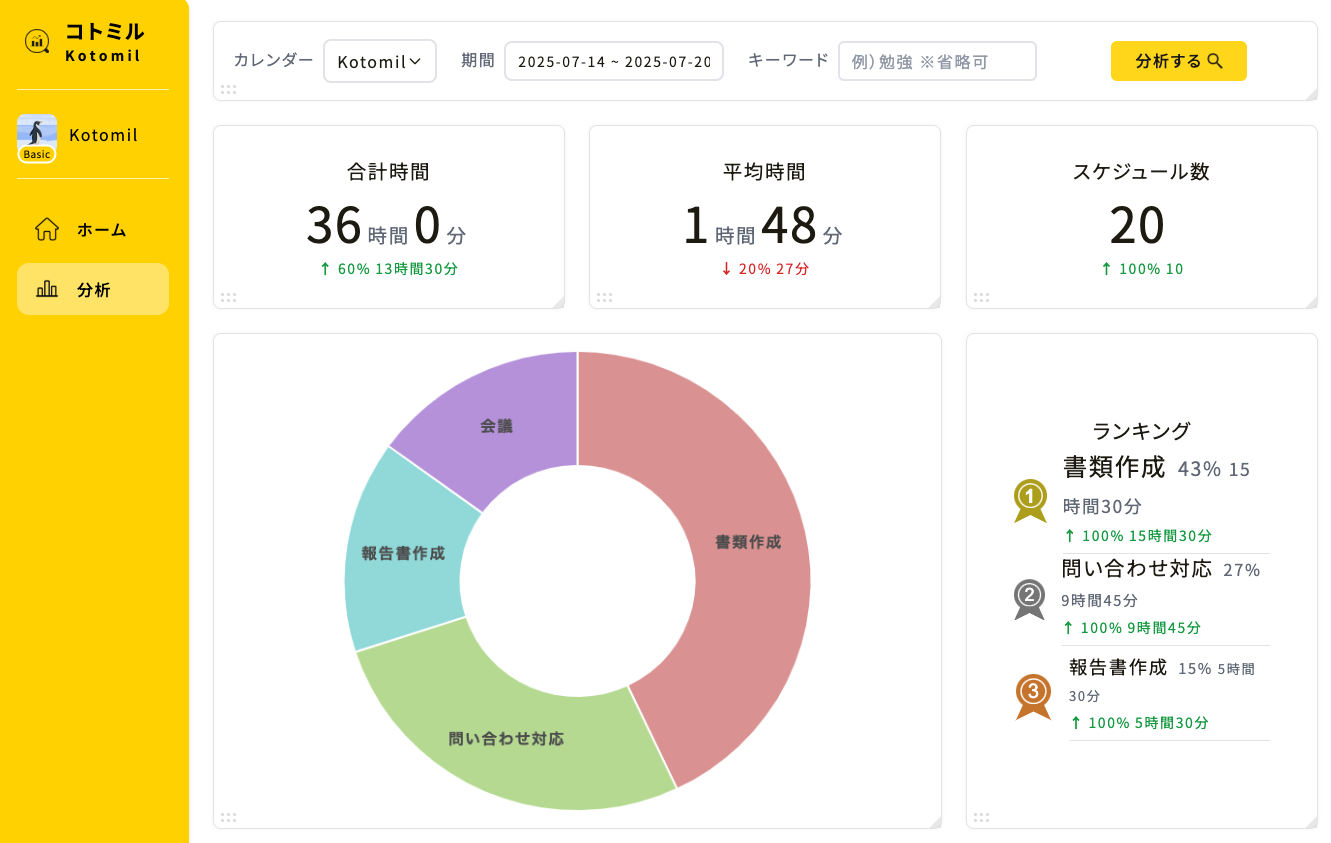Click the Kotomil logo icon
The image size is (1331, 843).
[38, 41]
